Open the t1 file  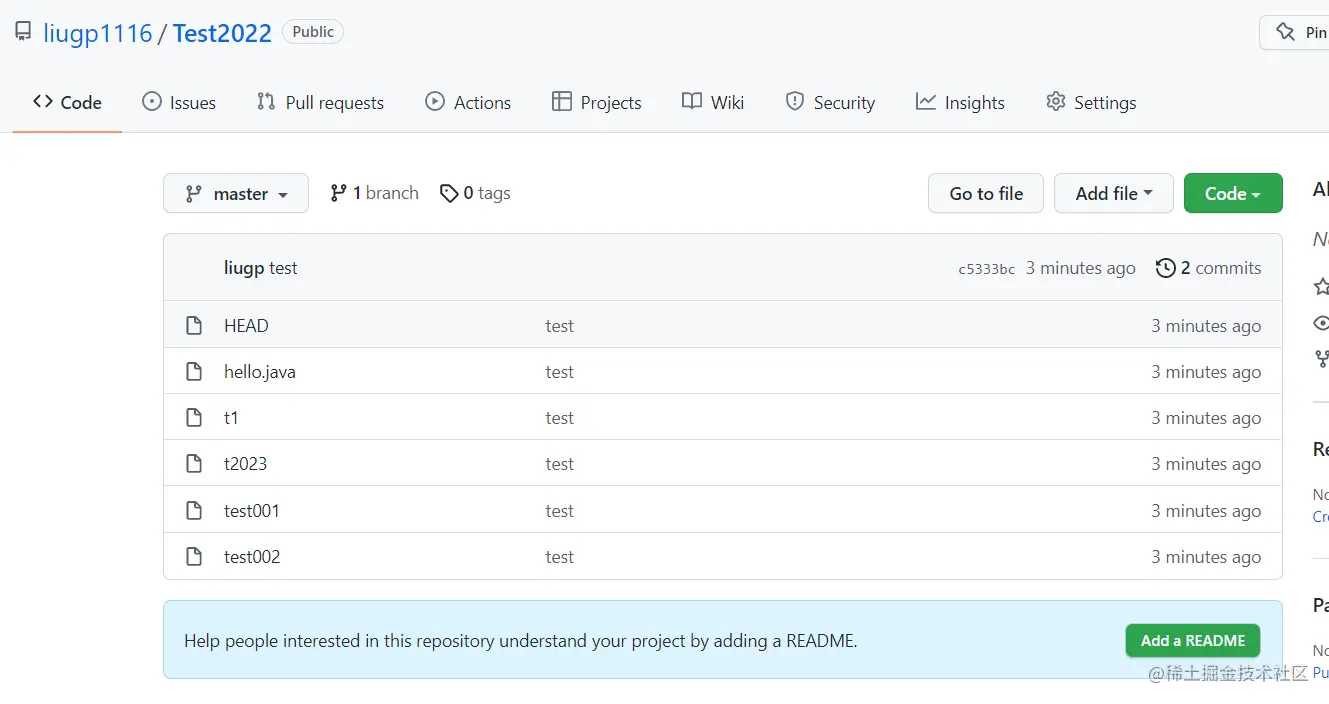point(231,418)
